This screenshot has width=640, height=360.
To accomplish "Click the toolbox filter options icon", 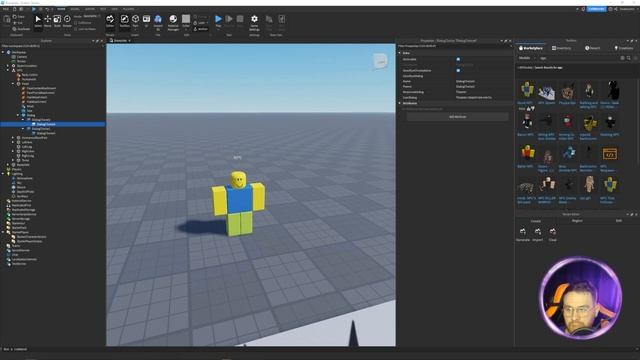I will pos(636,58).
